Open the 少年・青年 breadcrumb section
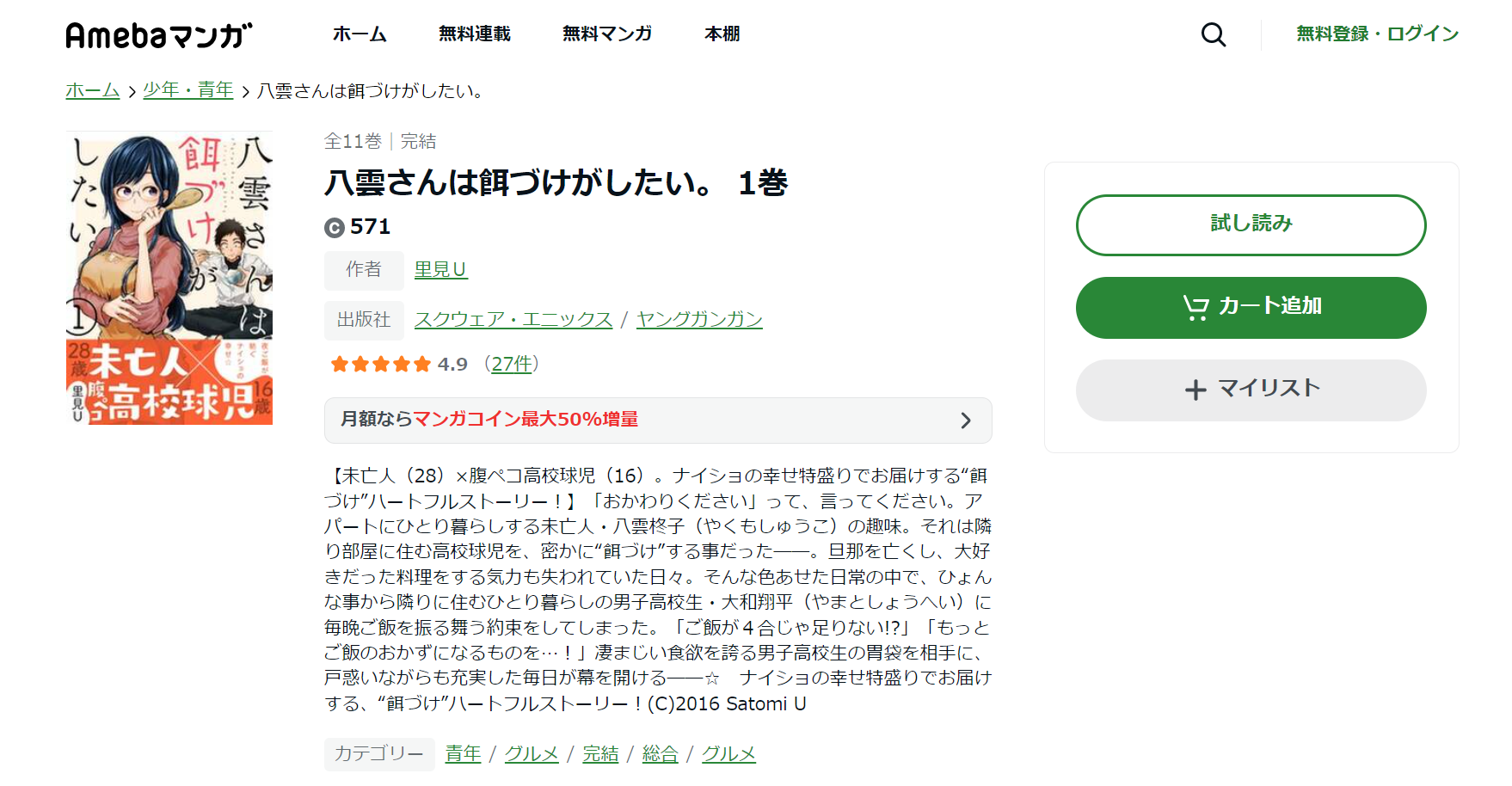The height and width of the screenshot is (786, 1512). (188, 90)
